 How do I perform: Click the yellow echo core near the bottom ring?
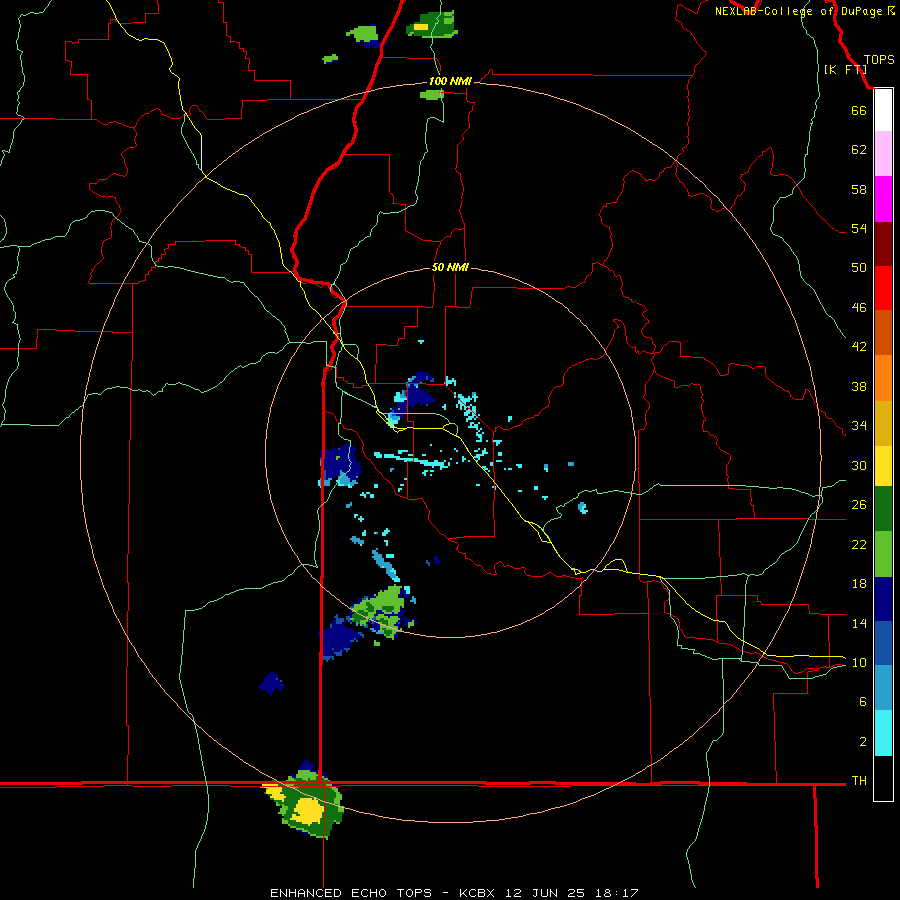click(x=308, y=810)
